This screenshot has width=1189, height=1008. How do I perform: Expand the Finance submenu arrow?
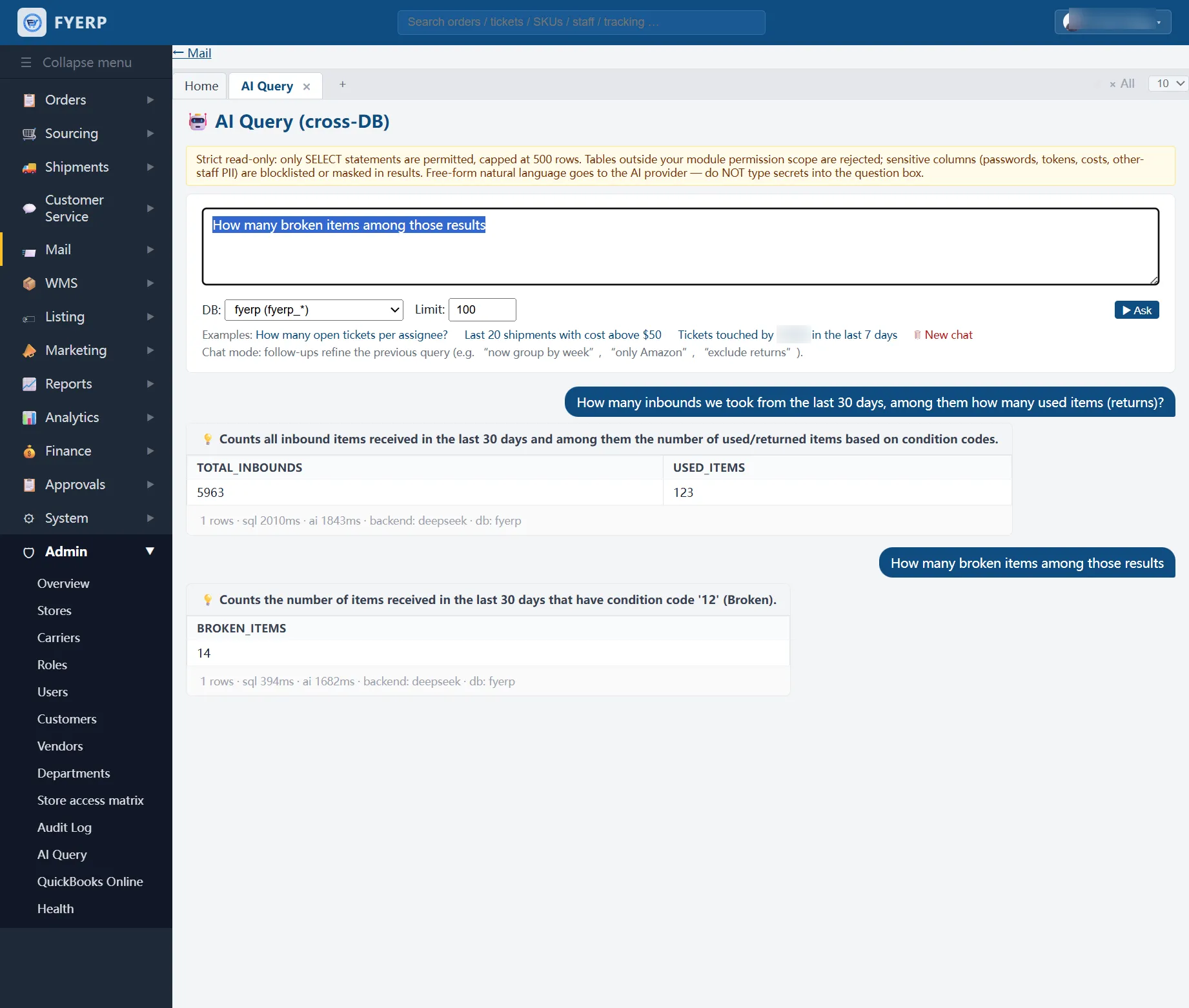pyautogui.click(x=150, y=451)
